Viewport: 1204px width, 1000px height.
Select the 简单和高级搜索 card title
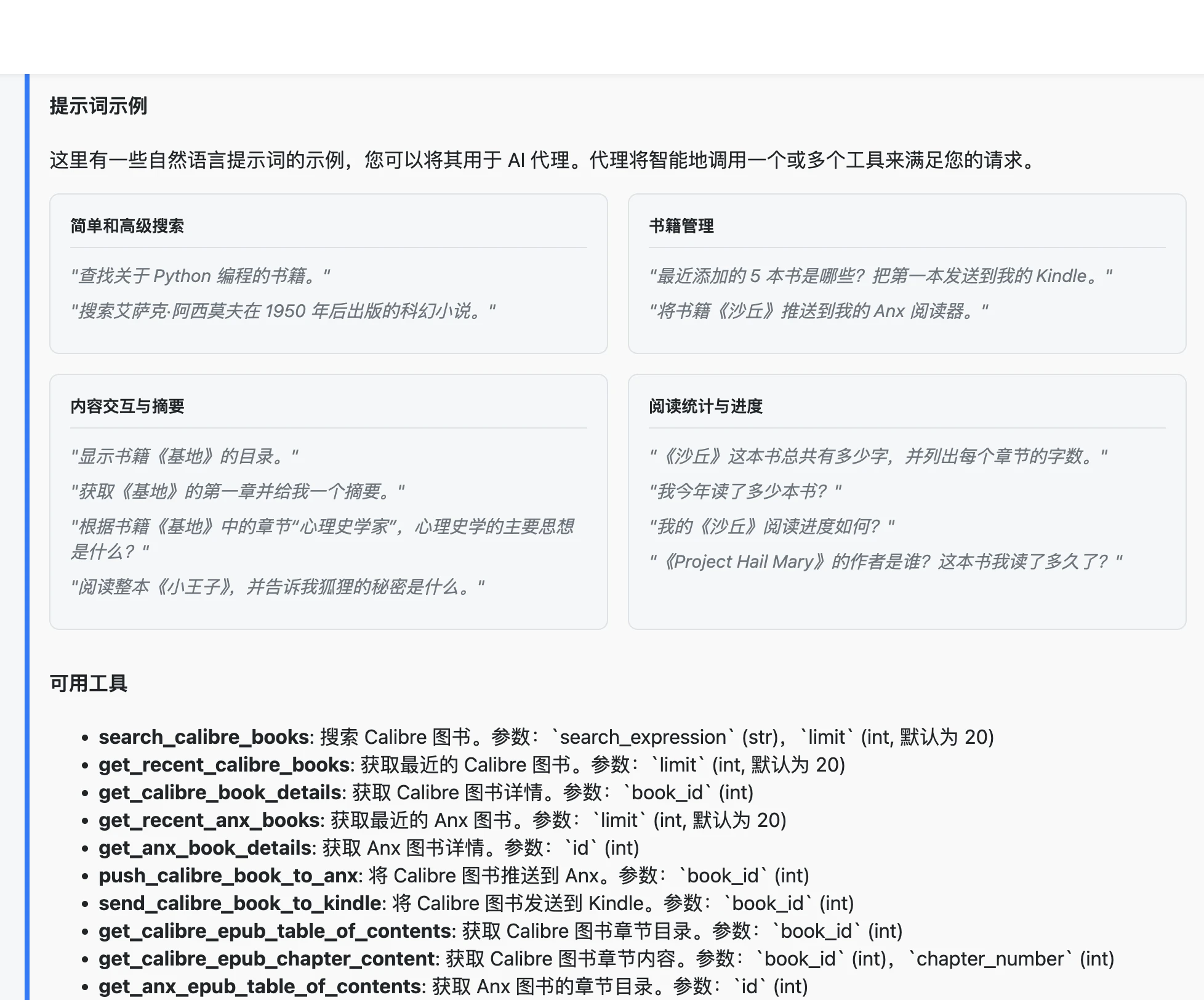pyautogui.click(x=127, y=226)
